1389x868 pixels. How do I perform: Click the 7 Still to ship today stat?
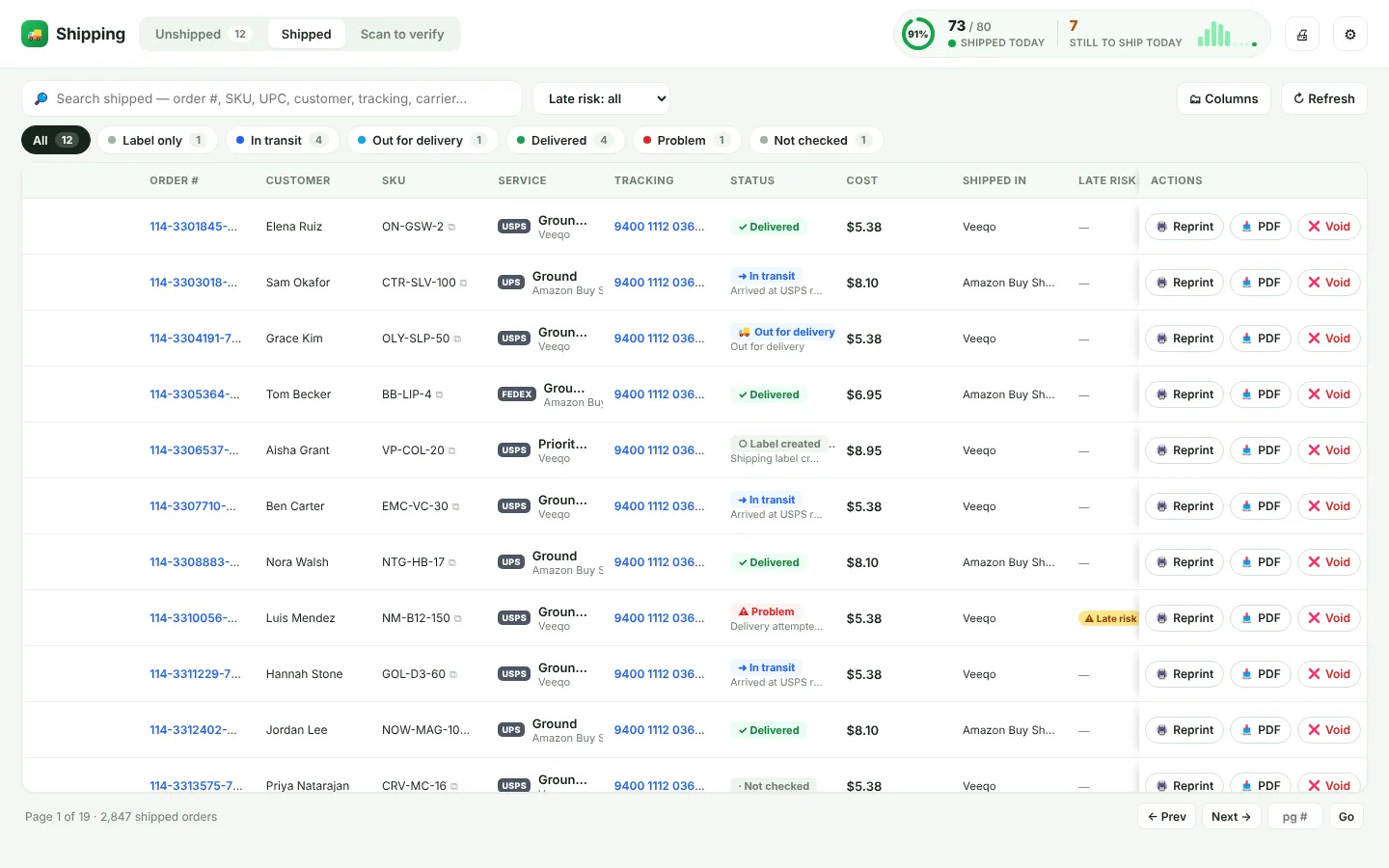click(x=1126, y=34)
